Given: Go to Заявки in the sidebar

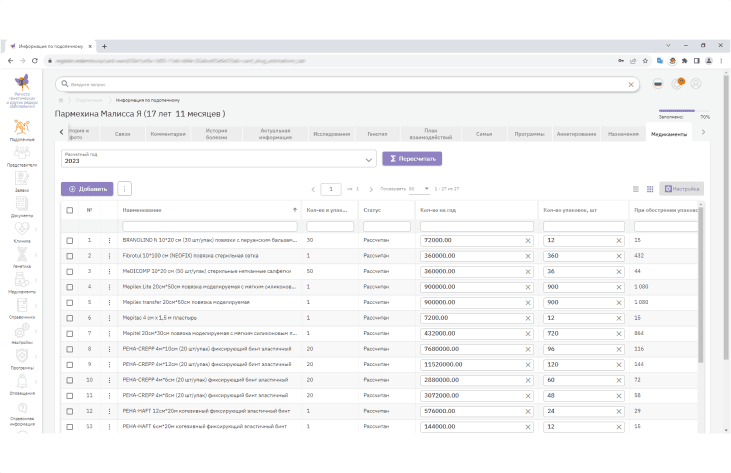Looking at the screenshot, I should tap(22, 182).
